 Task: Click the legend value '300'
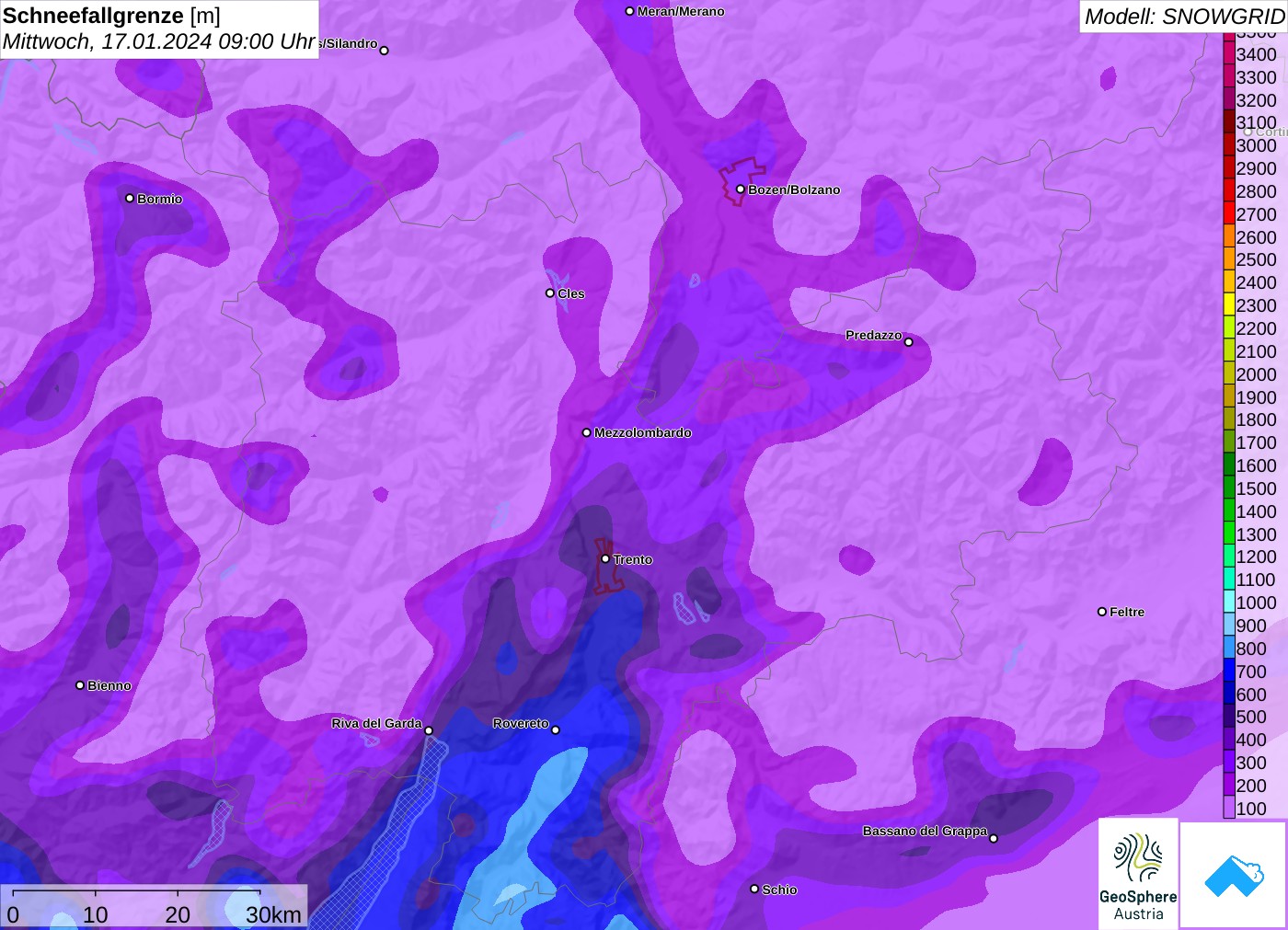(1251, 763)
